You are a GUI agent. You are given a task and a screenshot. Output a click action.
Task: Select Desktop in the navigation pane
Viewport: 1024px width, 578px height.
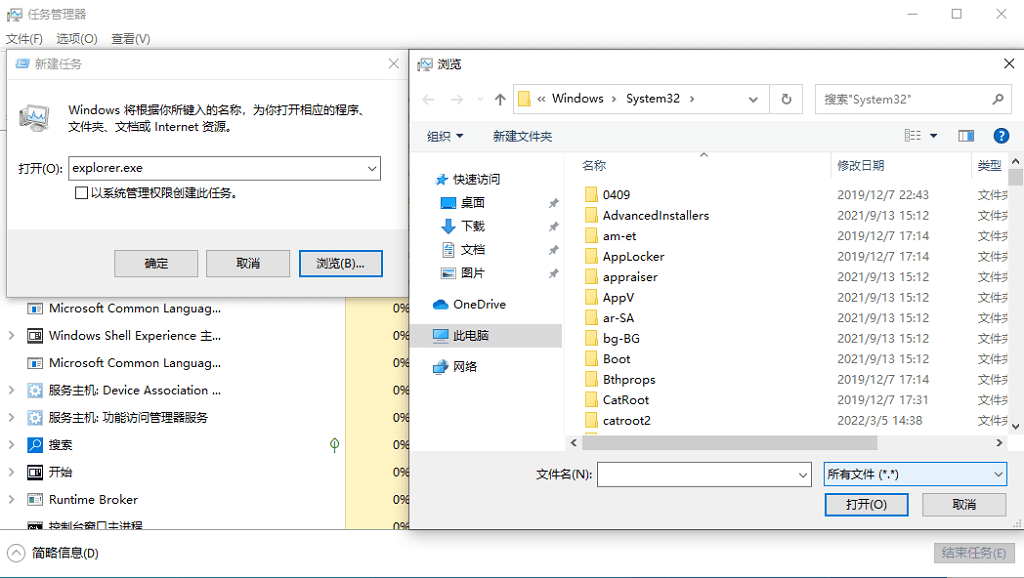472,203
